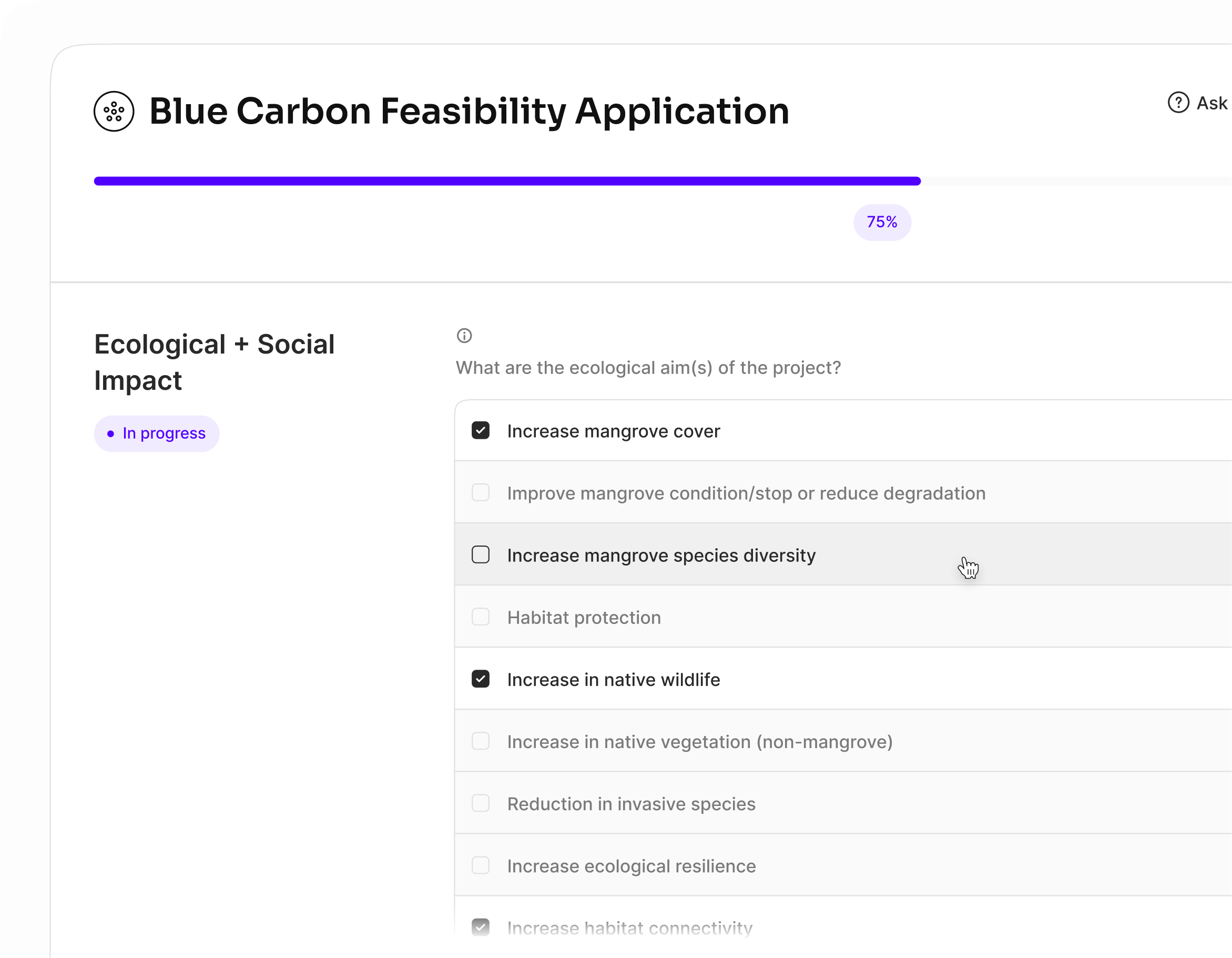Viewport: 1232px width, 958px height.
Task: Uncheck Increase mangrove cover
Action: (480, 431)
